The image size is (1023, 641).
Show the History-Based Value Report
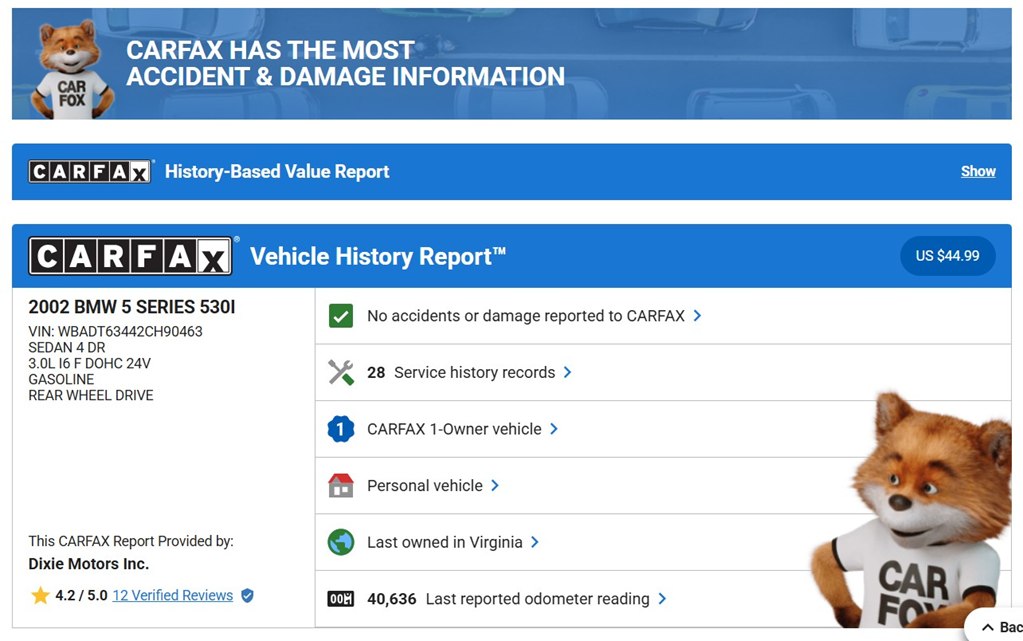(978, 172)
